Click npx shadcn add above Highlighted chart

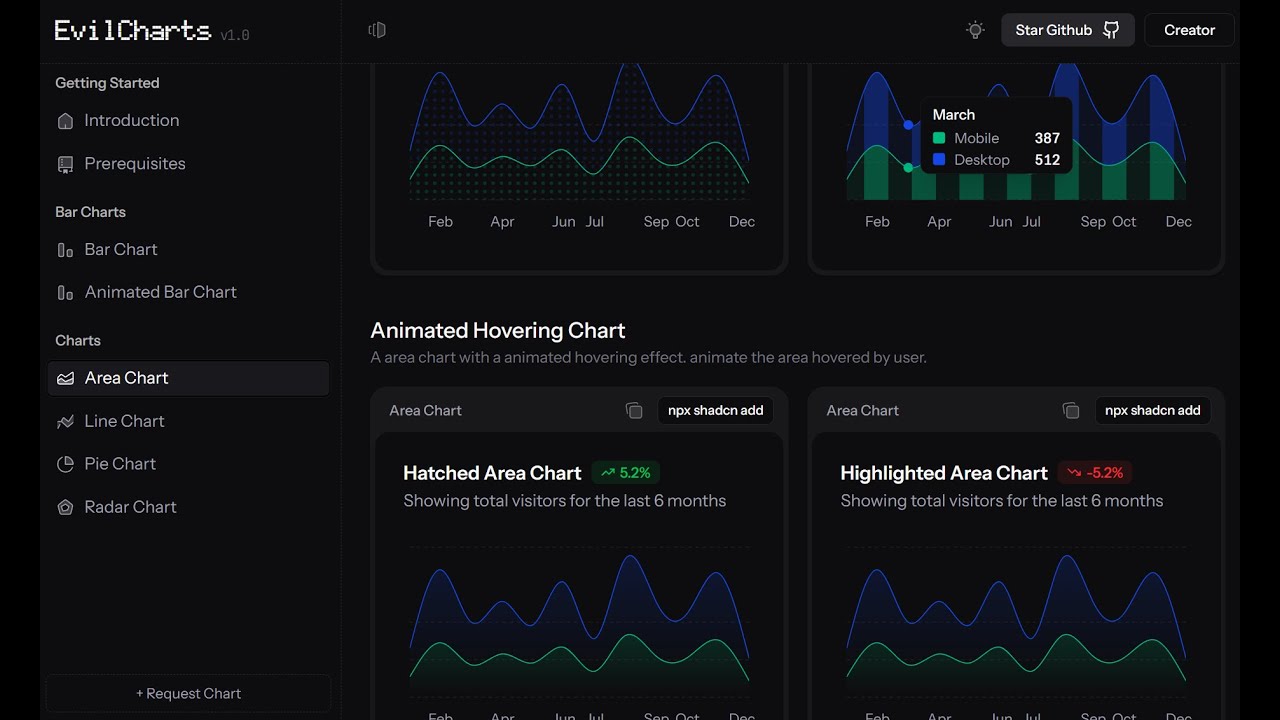1152,410
